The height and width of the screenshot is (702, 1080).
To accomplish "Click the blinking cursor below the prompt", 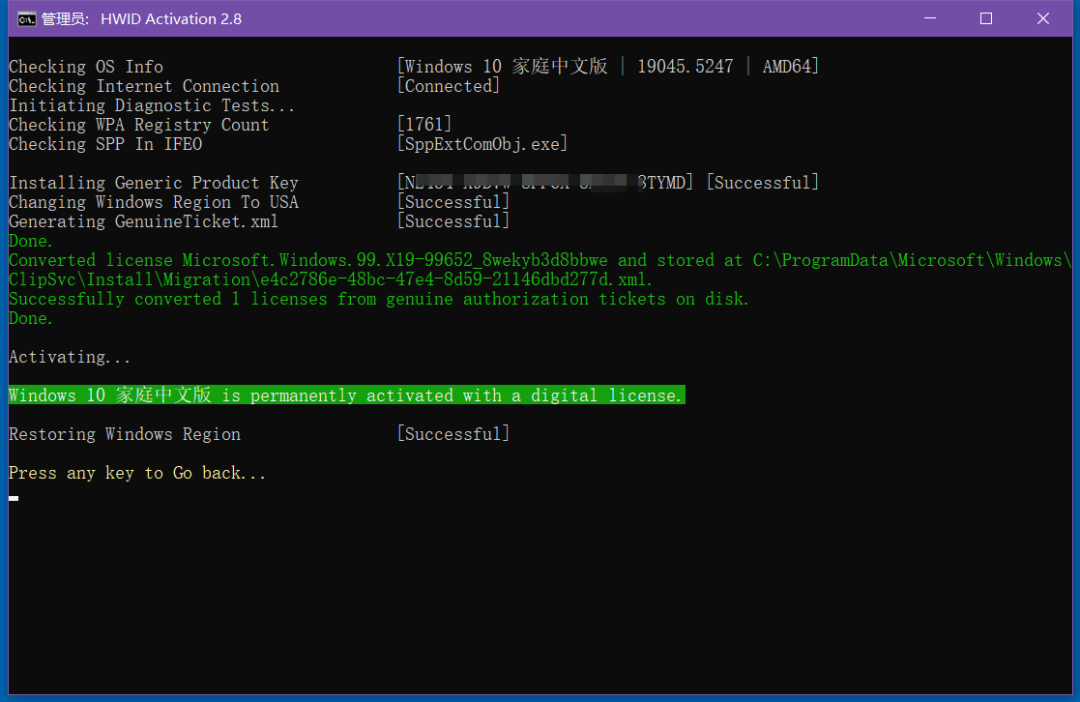I will 14,497.
